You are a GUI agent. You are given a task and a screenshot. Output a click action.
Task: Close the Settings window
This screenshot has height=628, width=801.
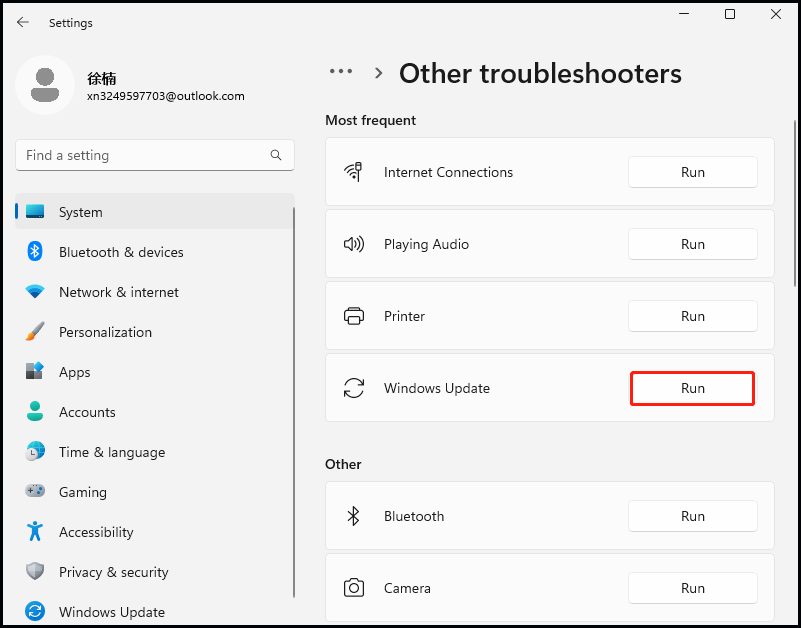coord(775,14)
